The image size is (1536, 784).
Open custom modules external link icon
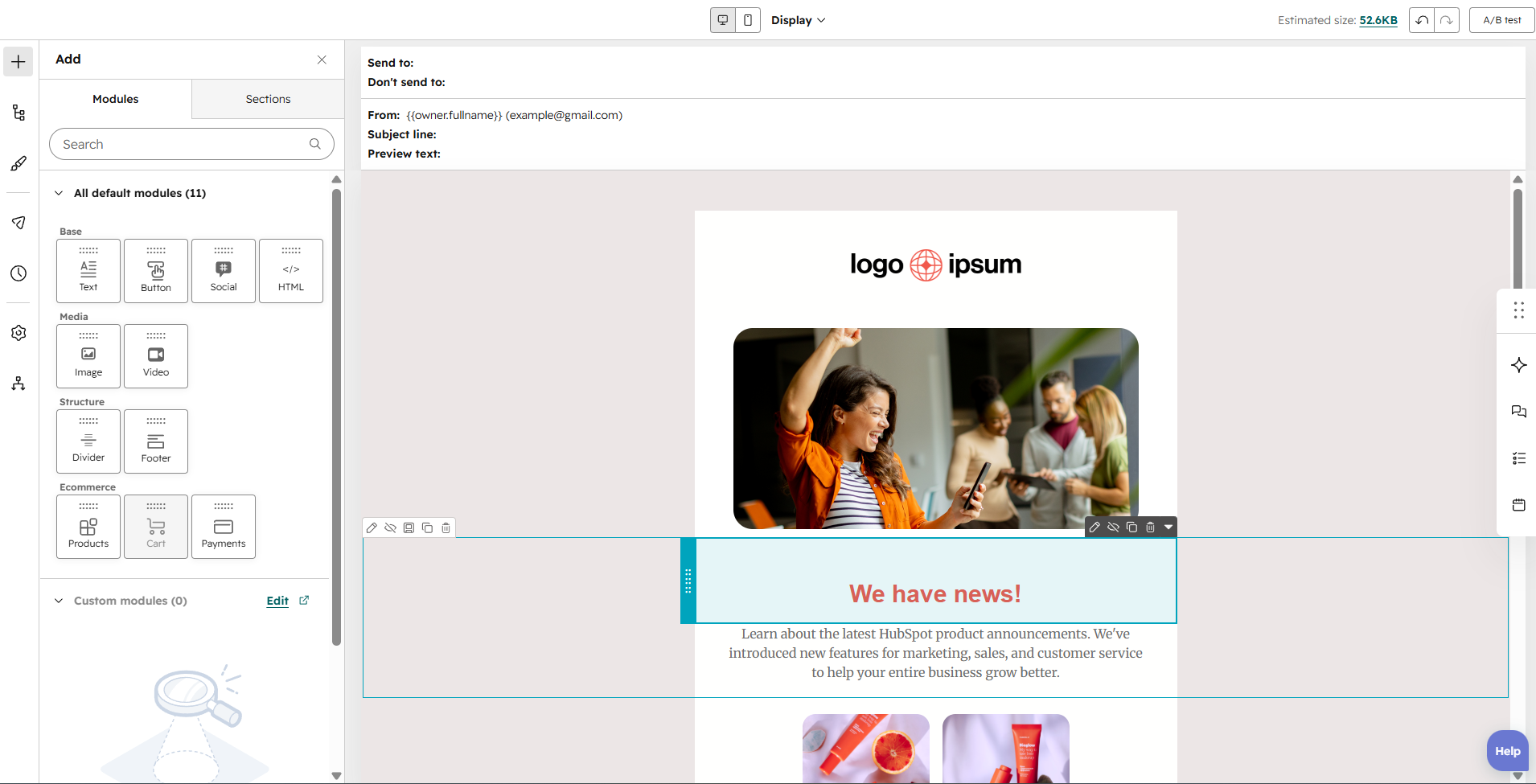click(304, 600)
